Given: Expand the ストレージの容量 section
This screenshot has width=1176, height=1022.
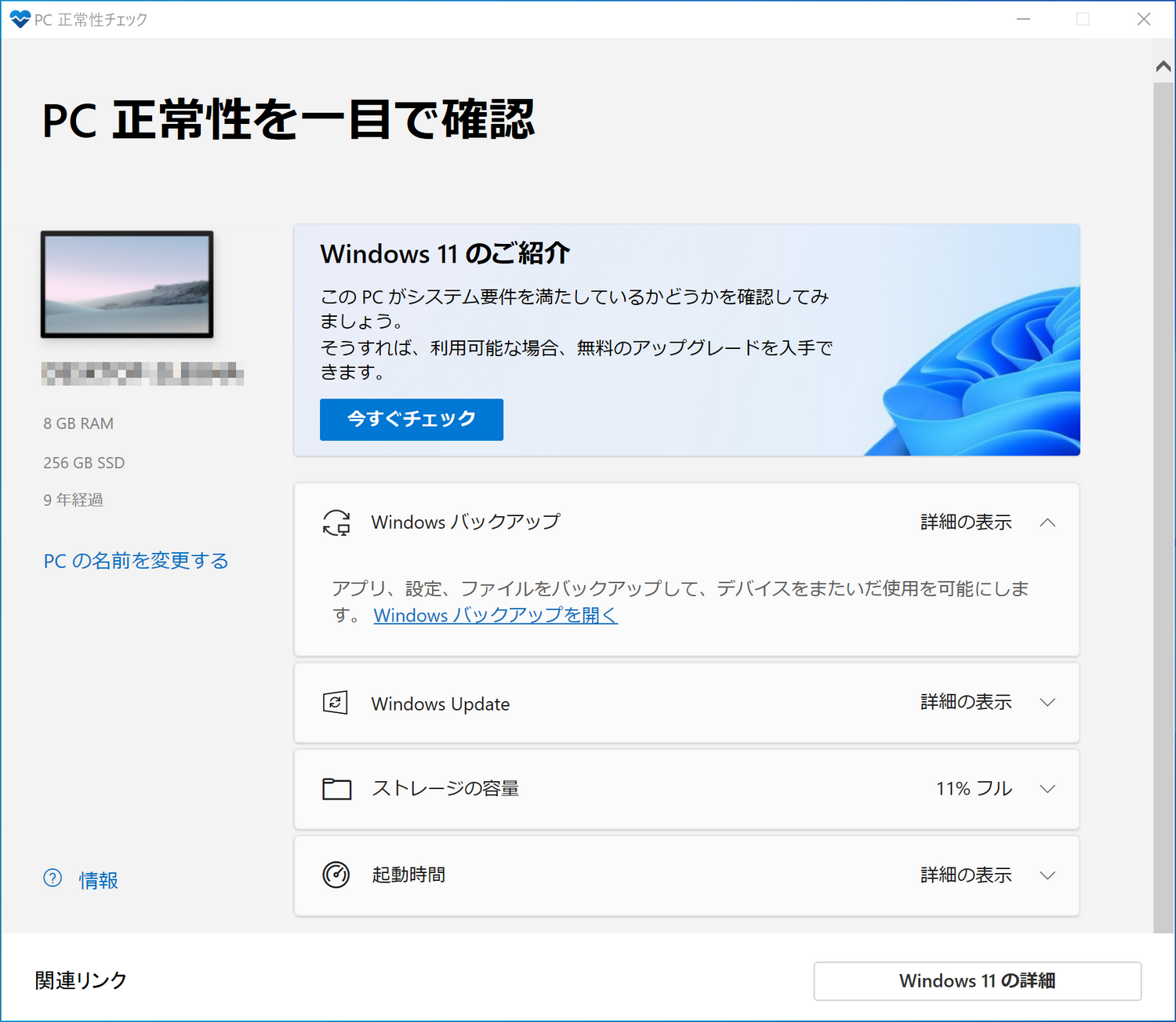Looking at the screenshot, I should coord(1049,789).
